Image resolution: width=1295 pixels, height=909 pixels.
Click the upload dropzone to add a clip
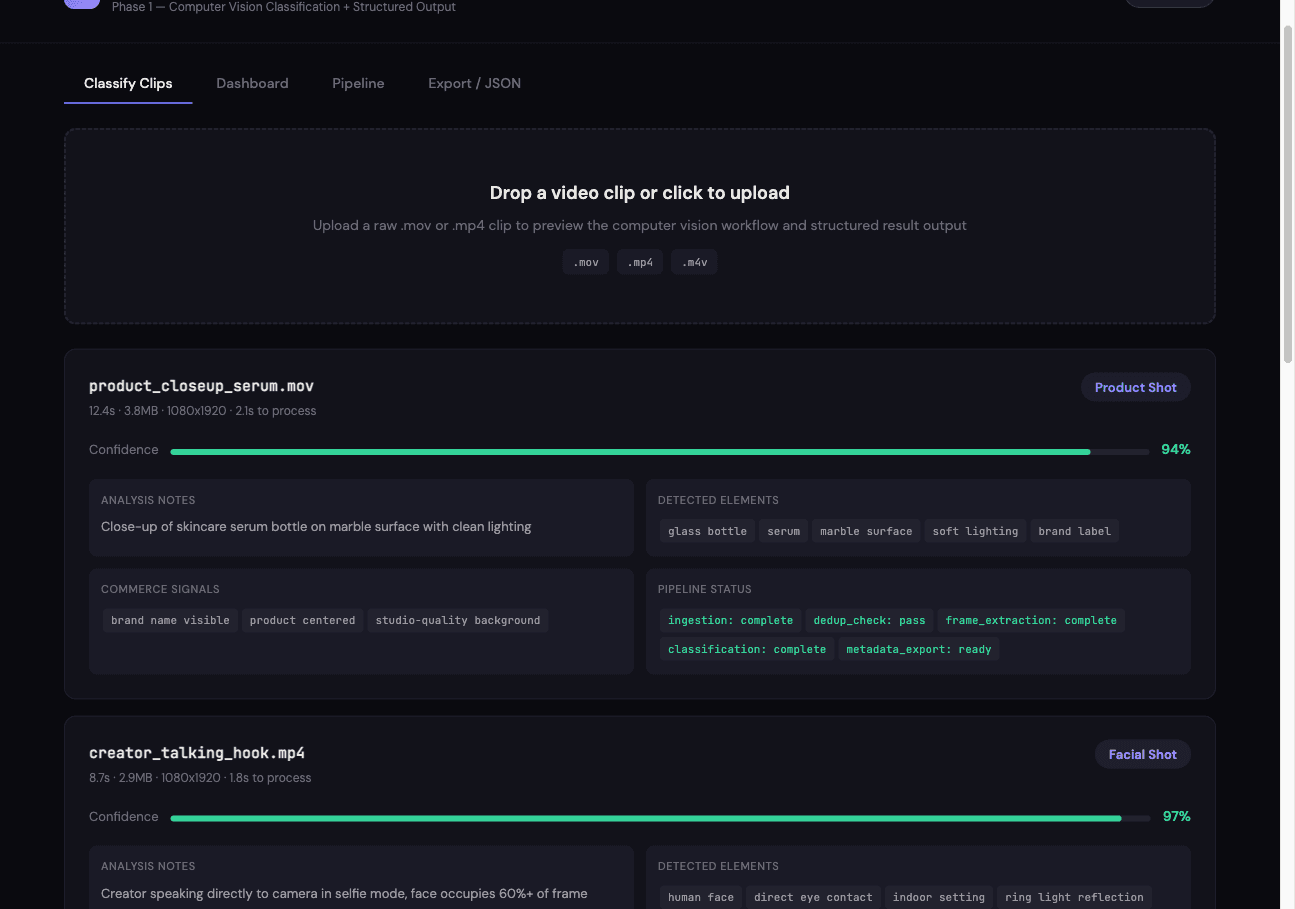[639, 225]
